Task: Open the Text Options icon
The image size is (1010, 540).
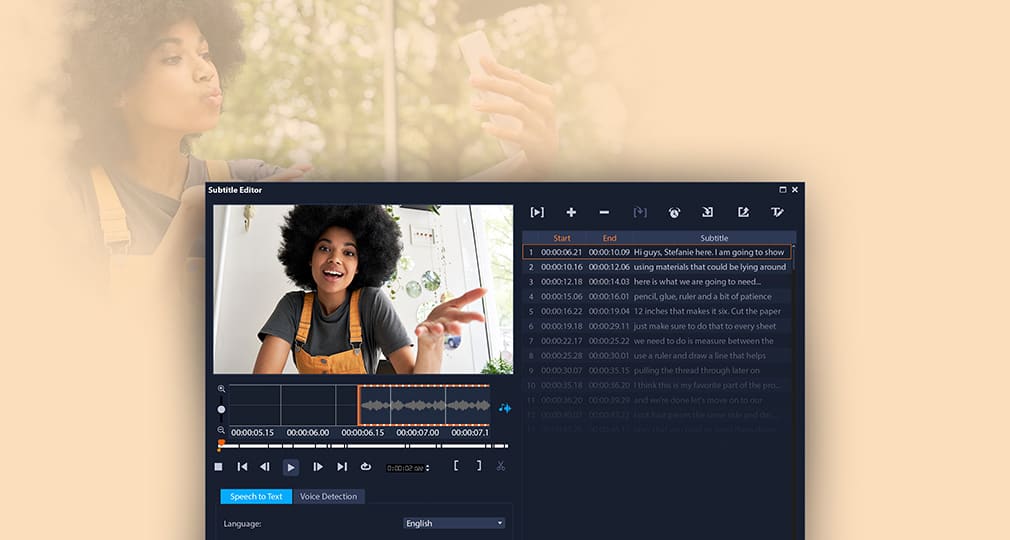Action: click(x=777, y=212)
